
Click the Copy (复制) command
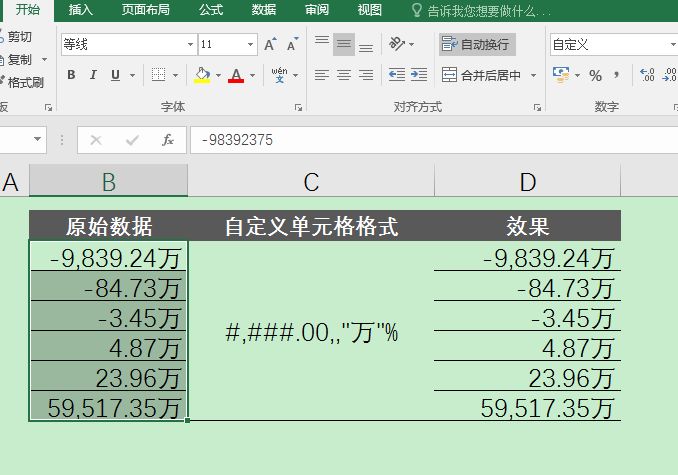pos(16,60)
